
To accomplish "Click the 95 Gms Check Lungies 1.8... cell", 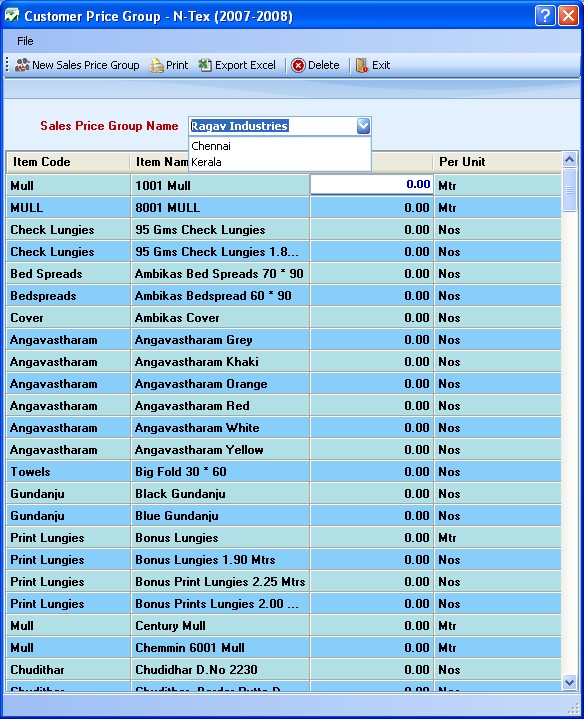I will (x=220, y=252).
